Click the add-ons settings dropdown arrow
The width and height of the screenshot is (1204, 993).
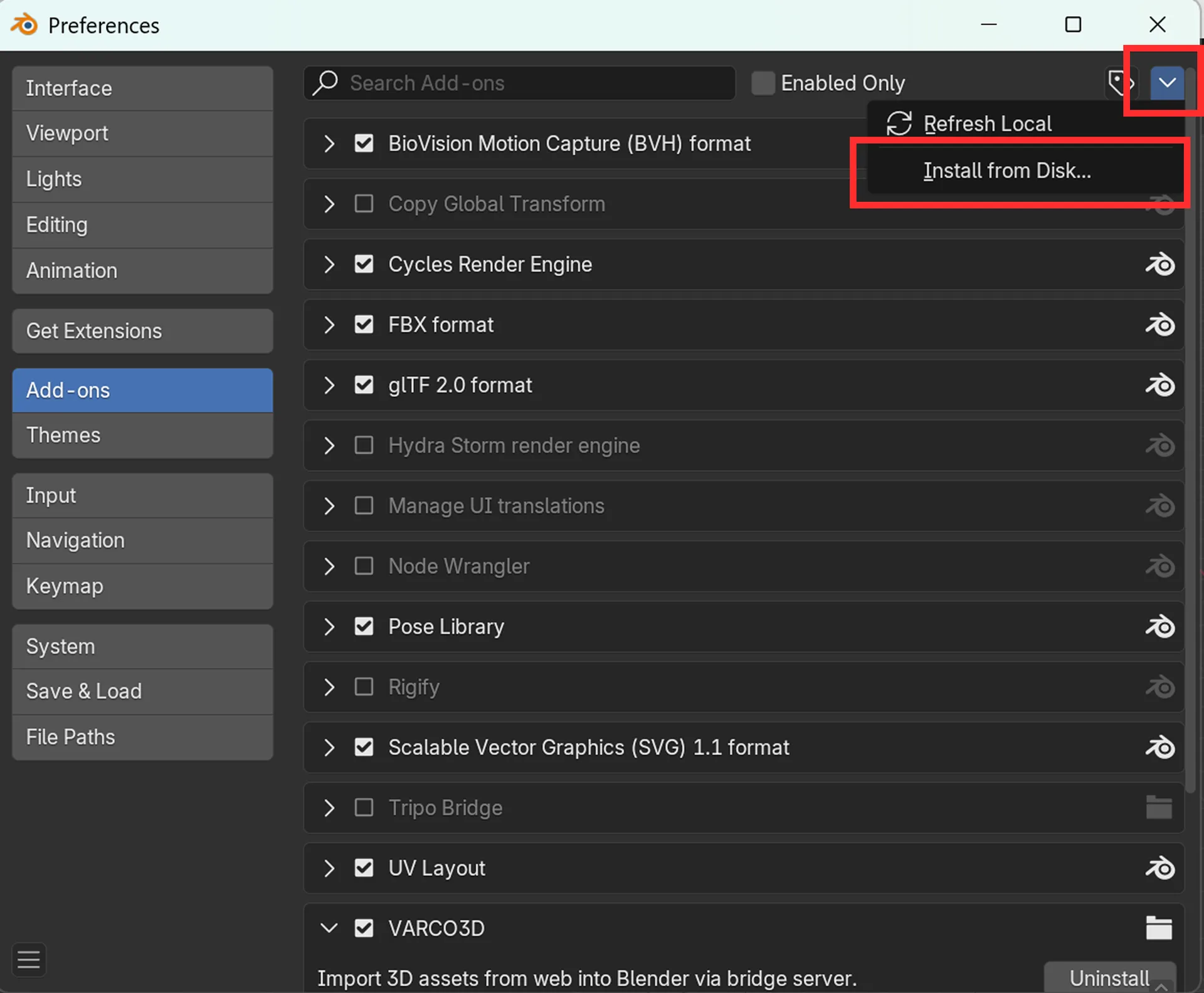[1167, 83]
